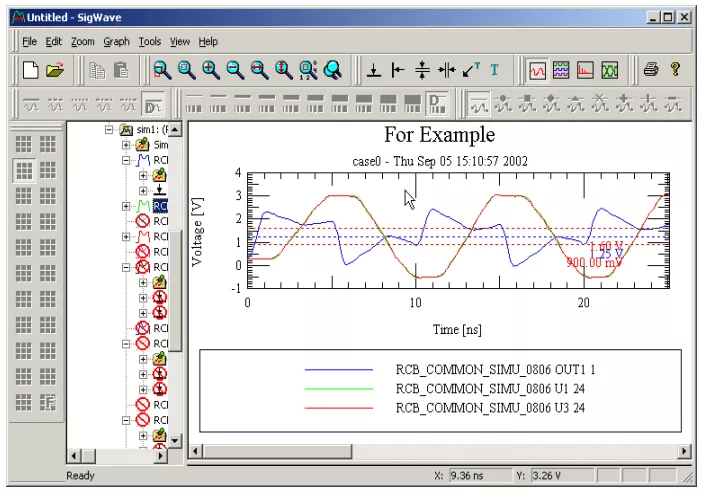Click the graph scrollbar right arrow
Viewport: 703px width, 494px height.
[684, 451]
